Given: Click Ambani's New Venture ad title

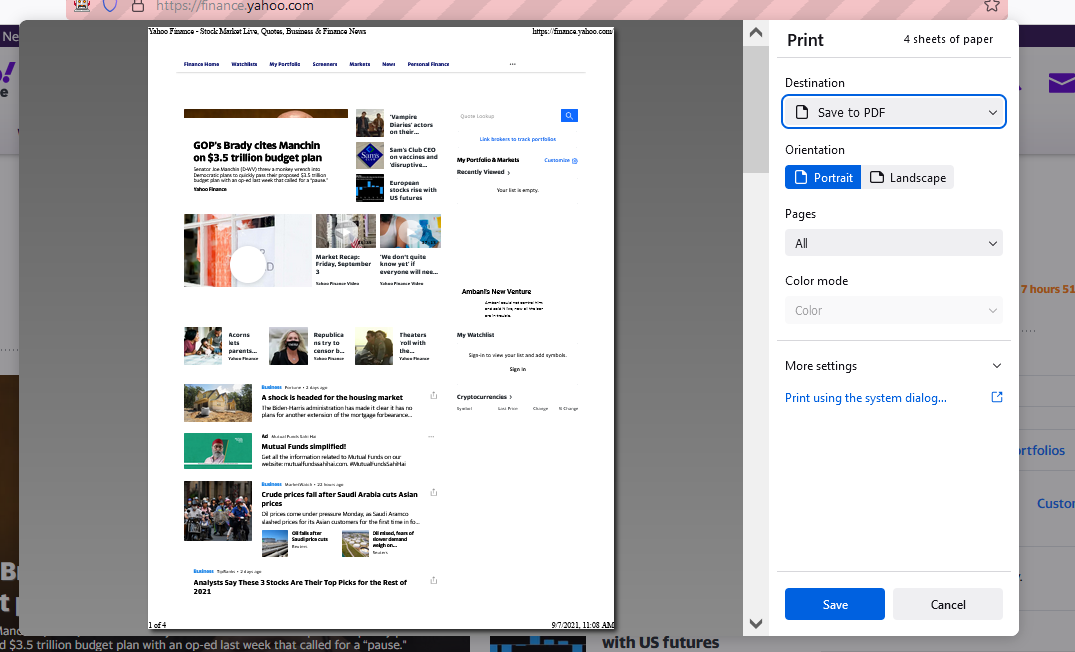Looking at the screenshot, I should click(x=496, y=291).
